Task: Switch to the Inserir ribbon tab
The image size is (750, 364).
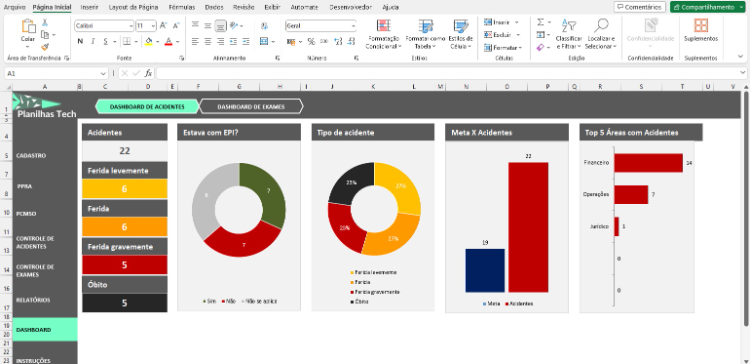Action: coord(89,7)
